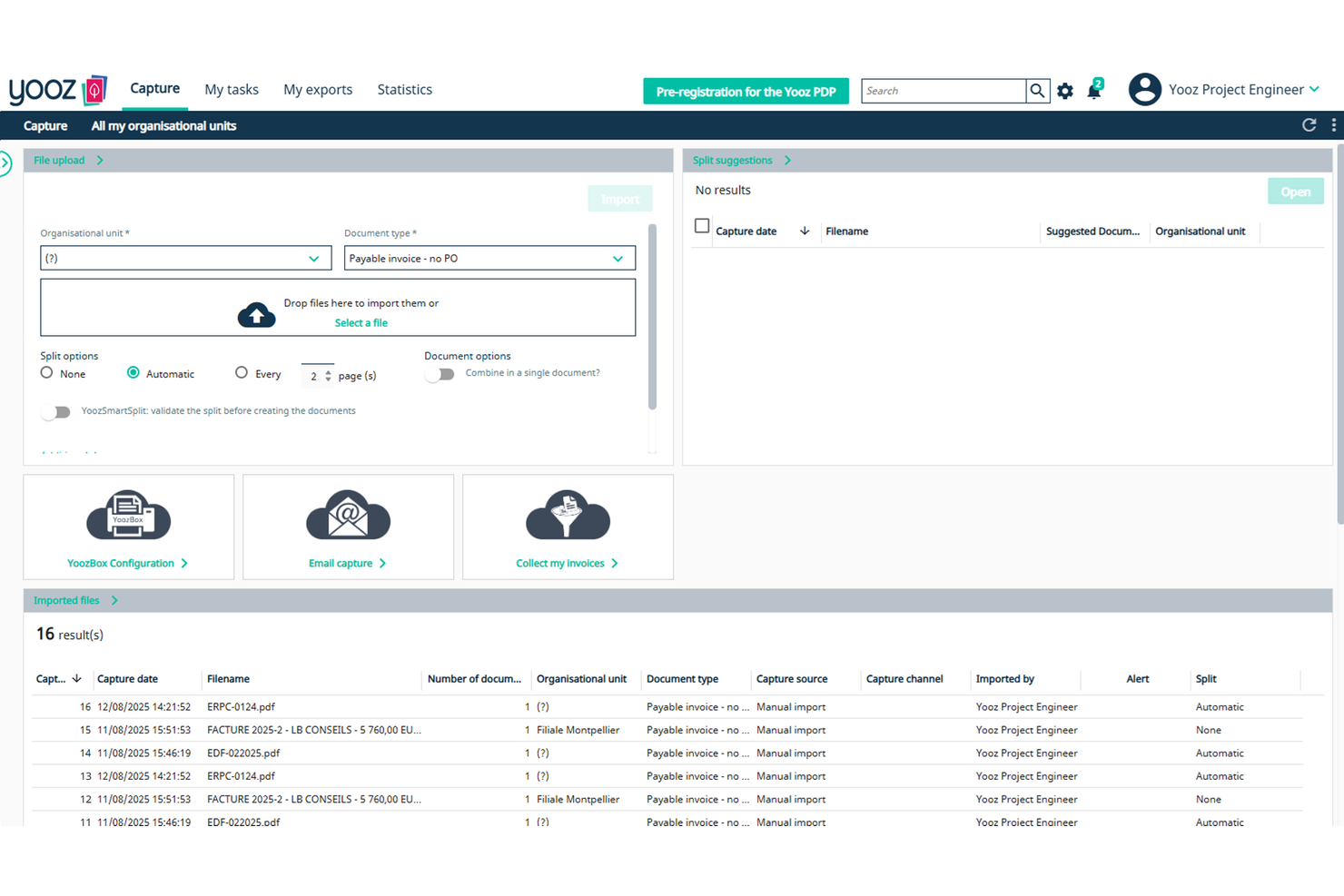This screenshot has height=896, width=1344.
Task: Click the Select a file link
Action: click(x=361, y=322)
